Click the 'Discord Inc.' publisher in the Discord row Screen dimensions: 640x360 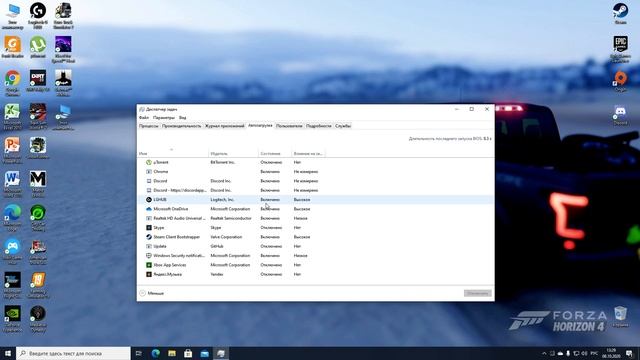point(221,181)
